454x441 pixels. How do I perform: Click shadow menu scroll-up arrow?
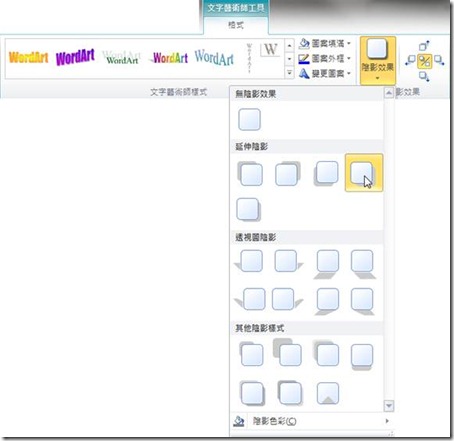tap(389, 92)
